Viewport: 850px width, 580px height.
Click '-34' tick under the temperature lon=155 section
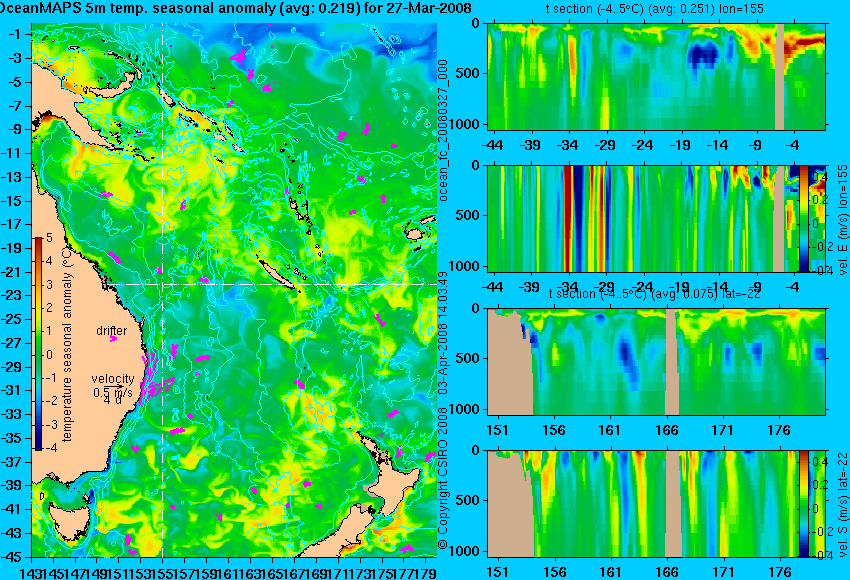point(568,145)
